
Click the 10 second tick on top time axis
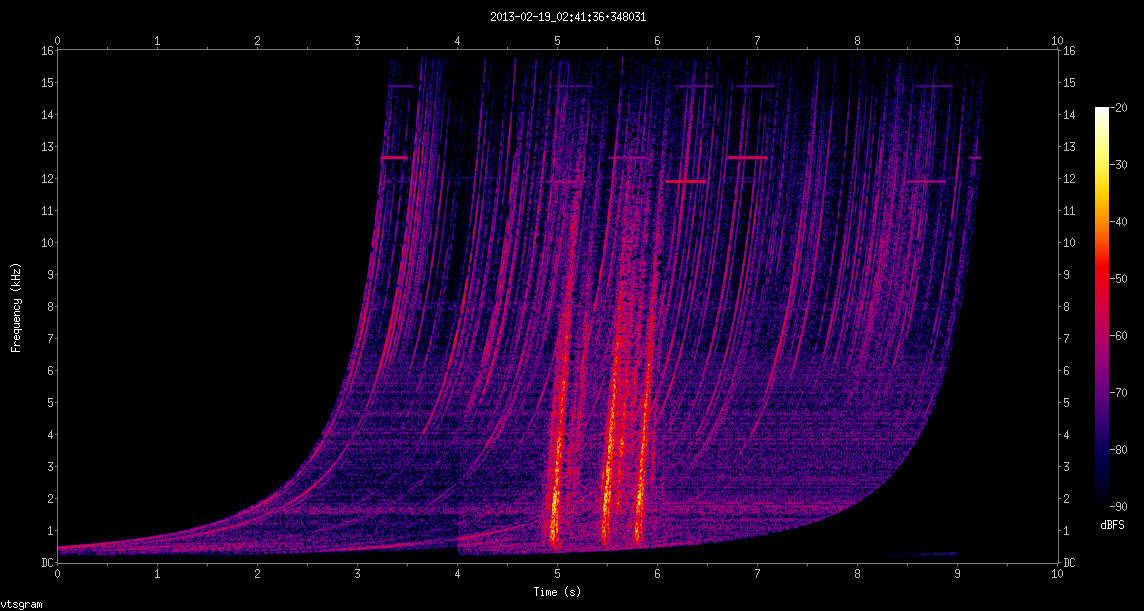tap(1057, 41)
